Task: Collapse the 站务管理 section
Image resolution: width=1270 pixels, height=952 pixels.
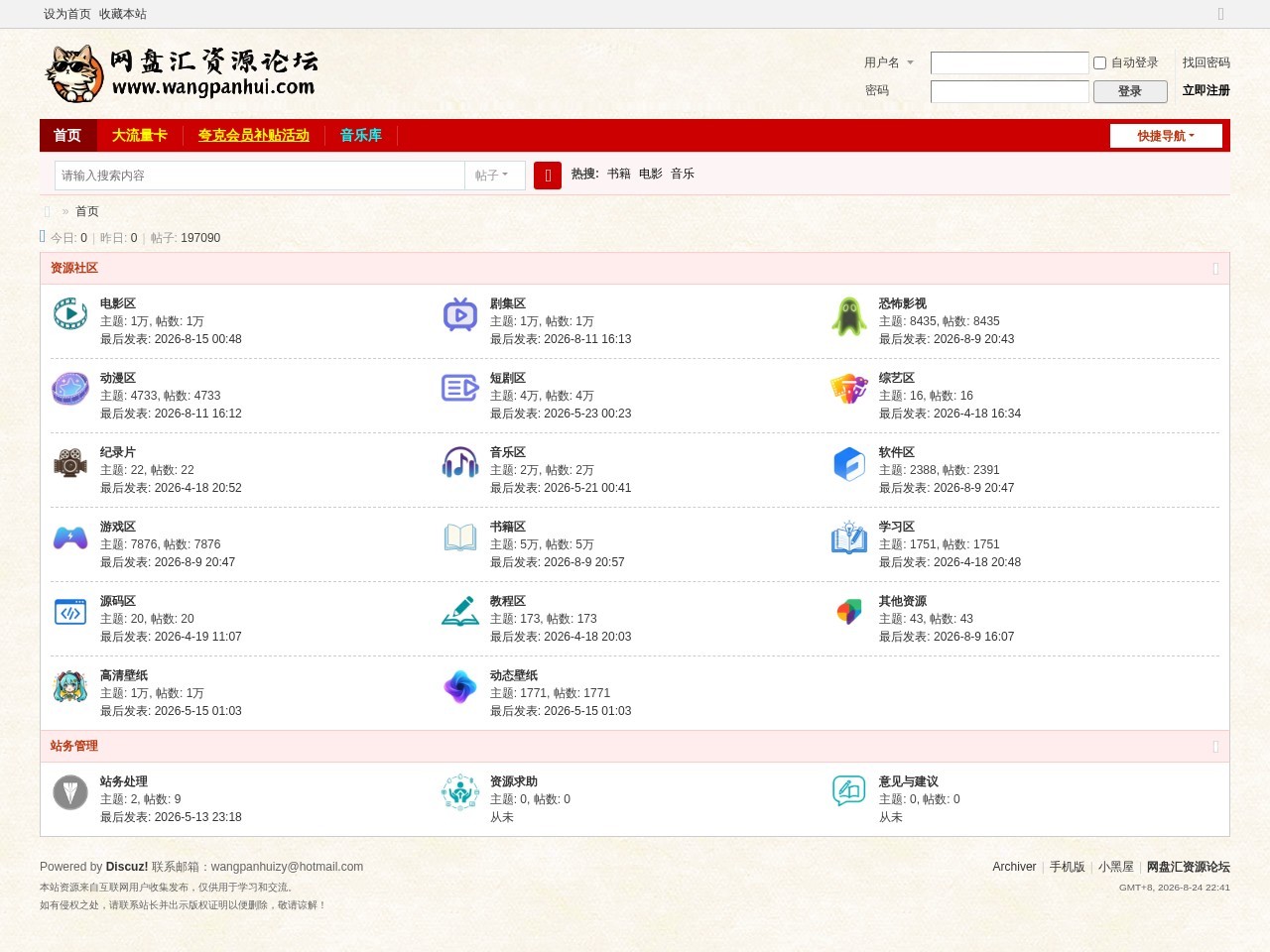Action: [x=1215, y=747]
